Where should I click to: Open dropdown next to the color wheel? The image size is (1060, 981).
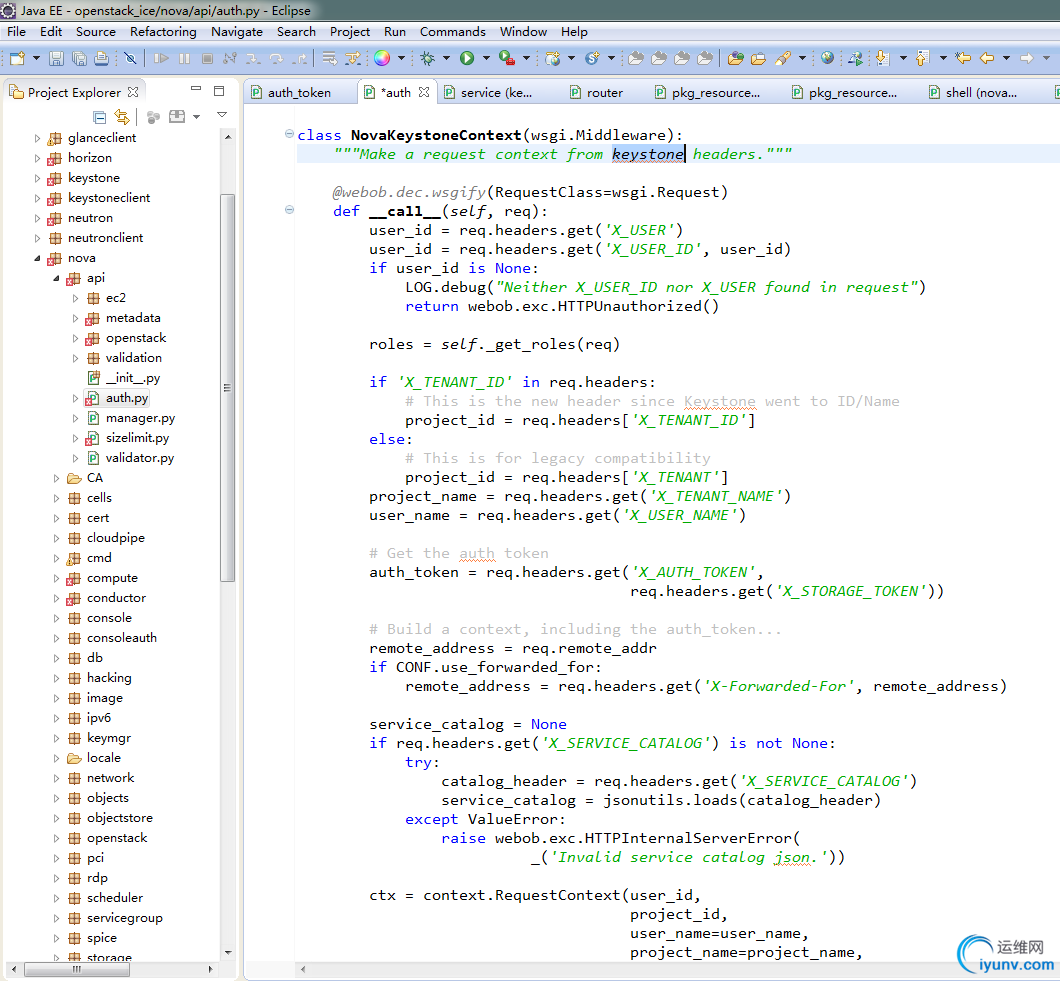point(401,58)
